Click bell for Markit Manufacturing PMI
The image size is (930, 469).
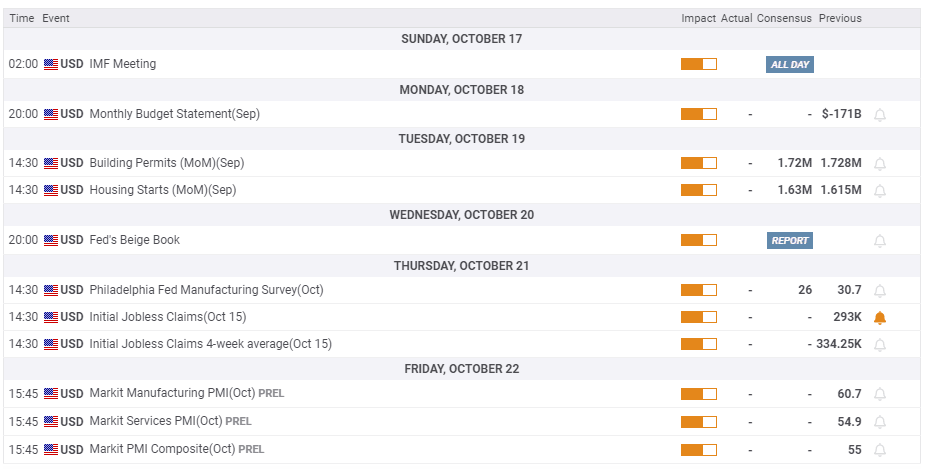point(880,395)
